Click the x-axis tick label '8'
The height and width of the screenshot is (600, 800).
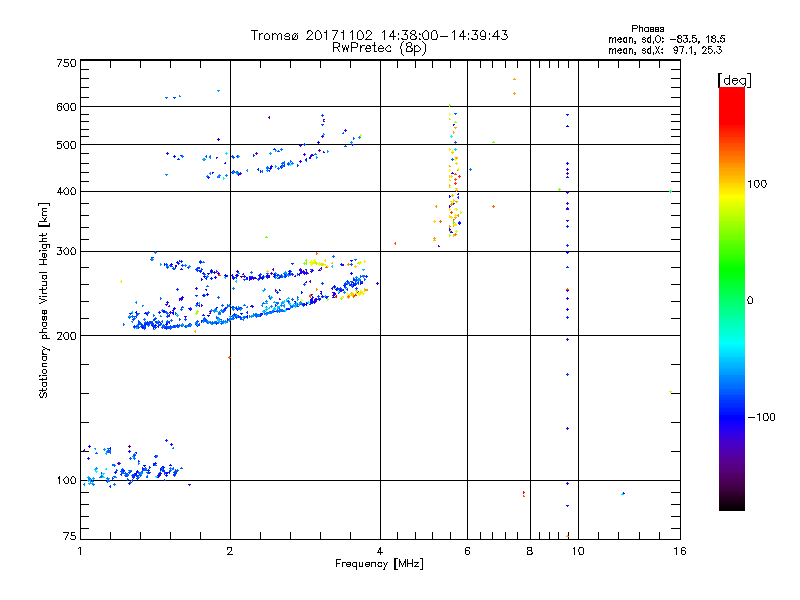tap(530, 551)
